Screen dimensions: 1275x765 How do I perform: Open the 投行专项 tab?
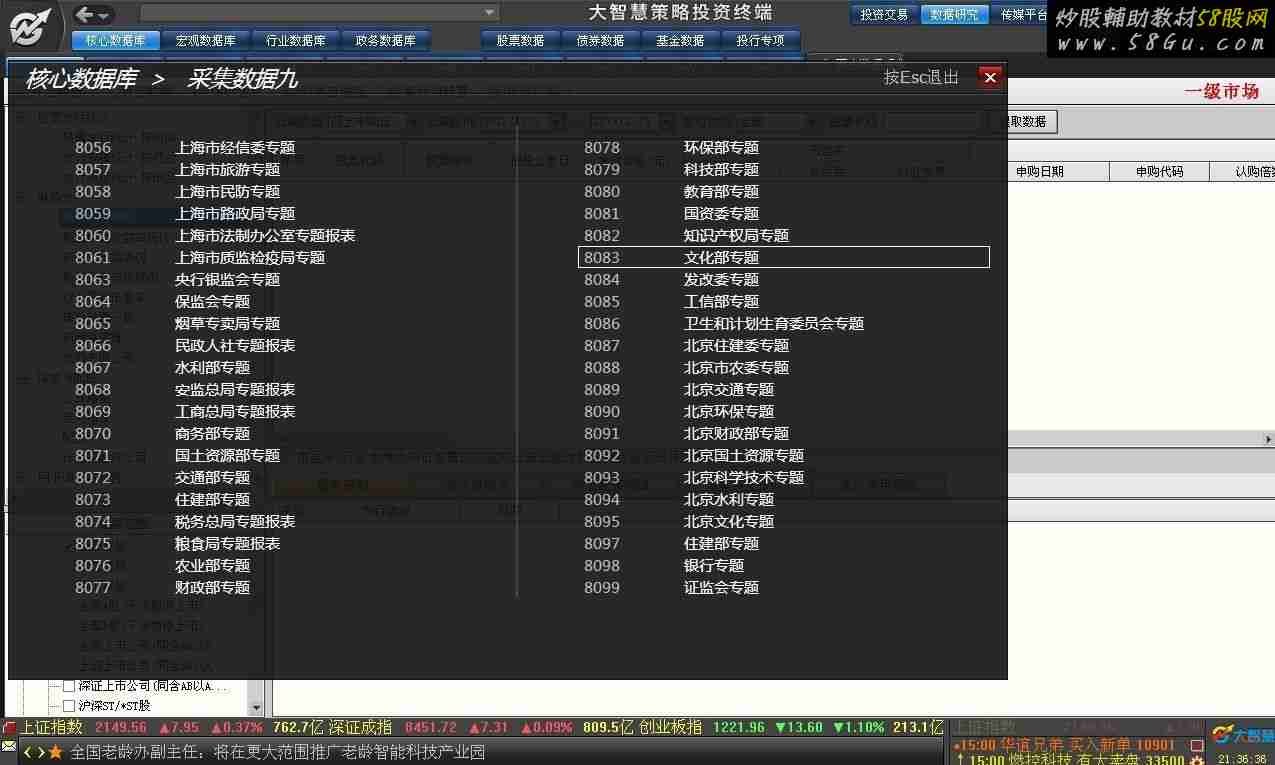pyautogui.click(x=761, y=40)
